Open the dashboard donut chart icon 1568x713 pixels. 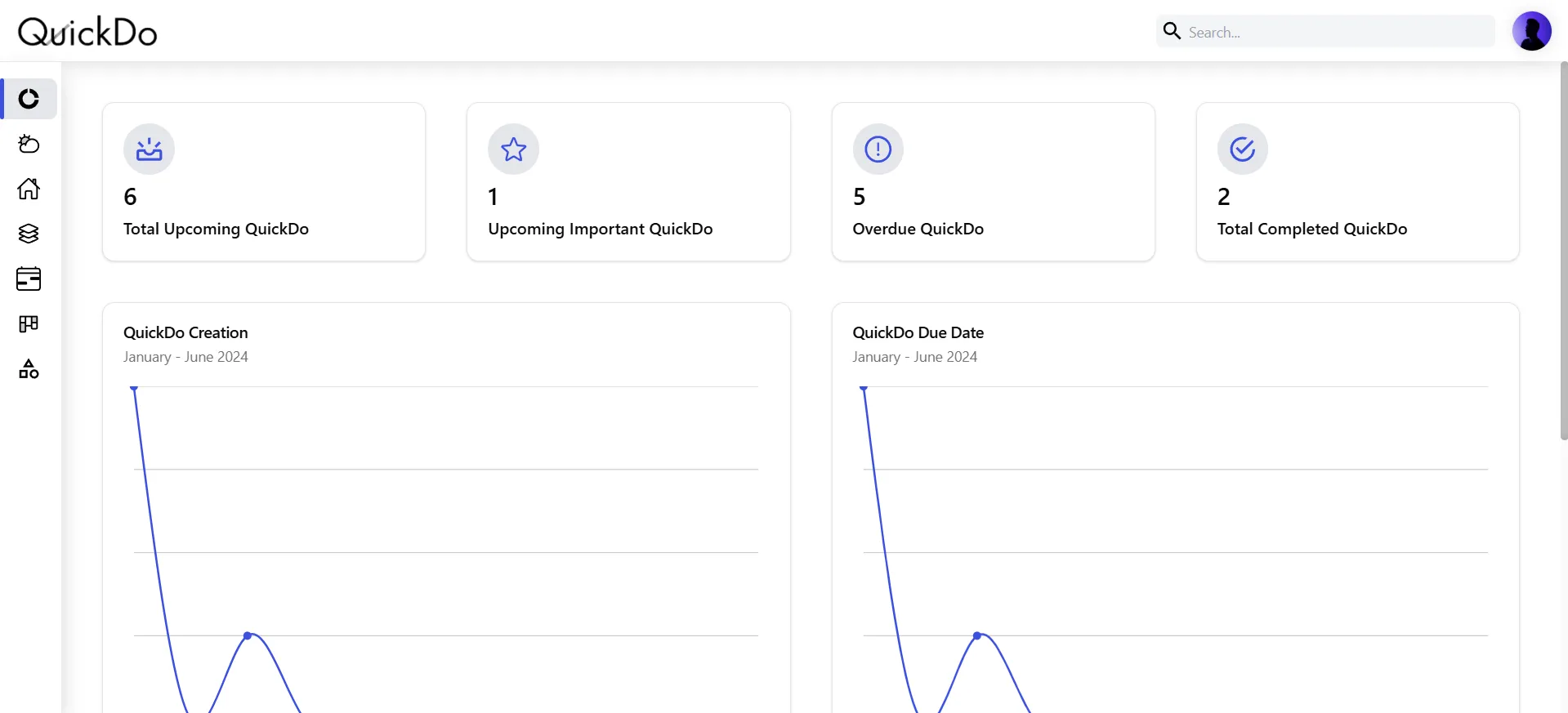click(29, 99)
